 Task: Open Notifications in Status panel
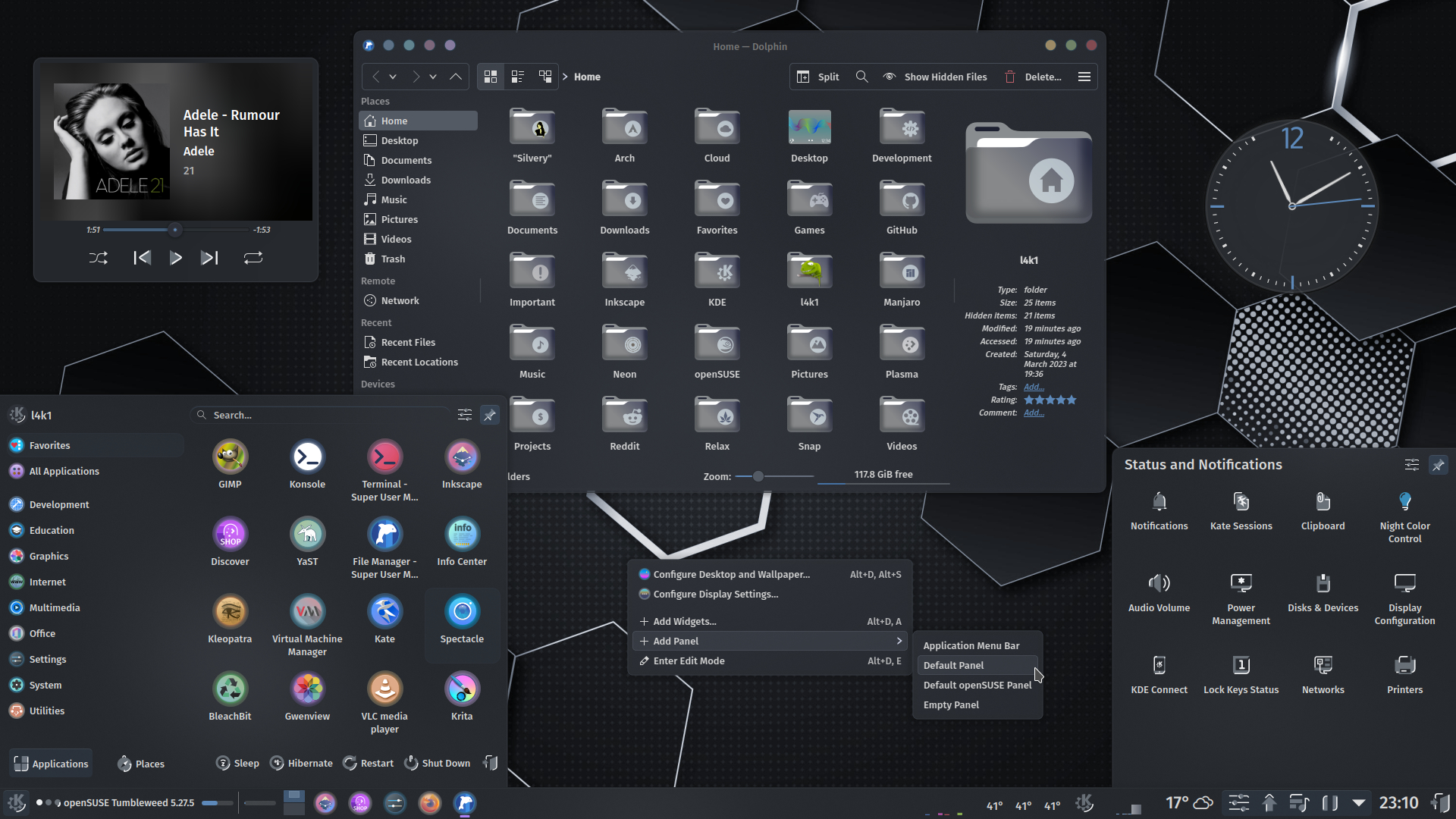click(x=1159, y=510)
